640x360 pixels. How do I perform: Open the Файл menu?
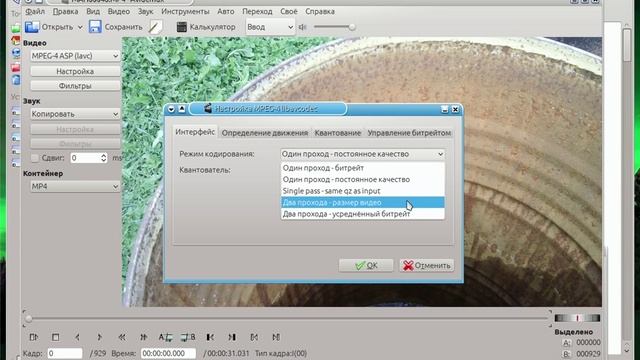pyautogui.click(x=35, y=11)
